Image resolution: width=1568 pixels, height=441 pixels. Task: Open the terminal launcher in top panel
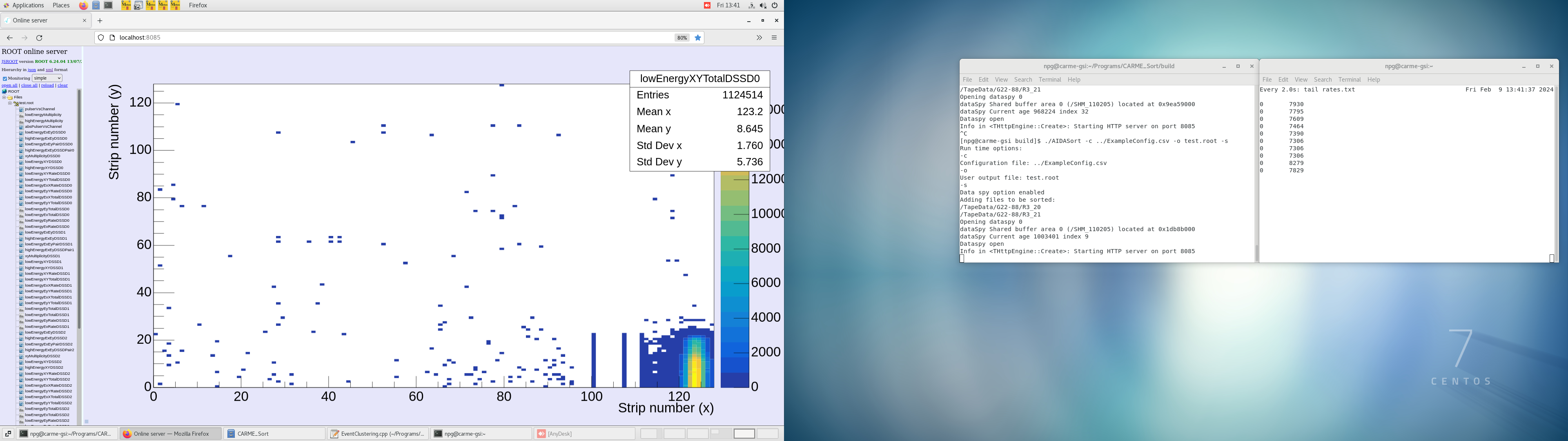click(108, 5)
